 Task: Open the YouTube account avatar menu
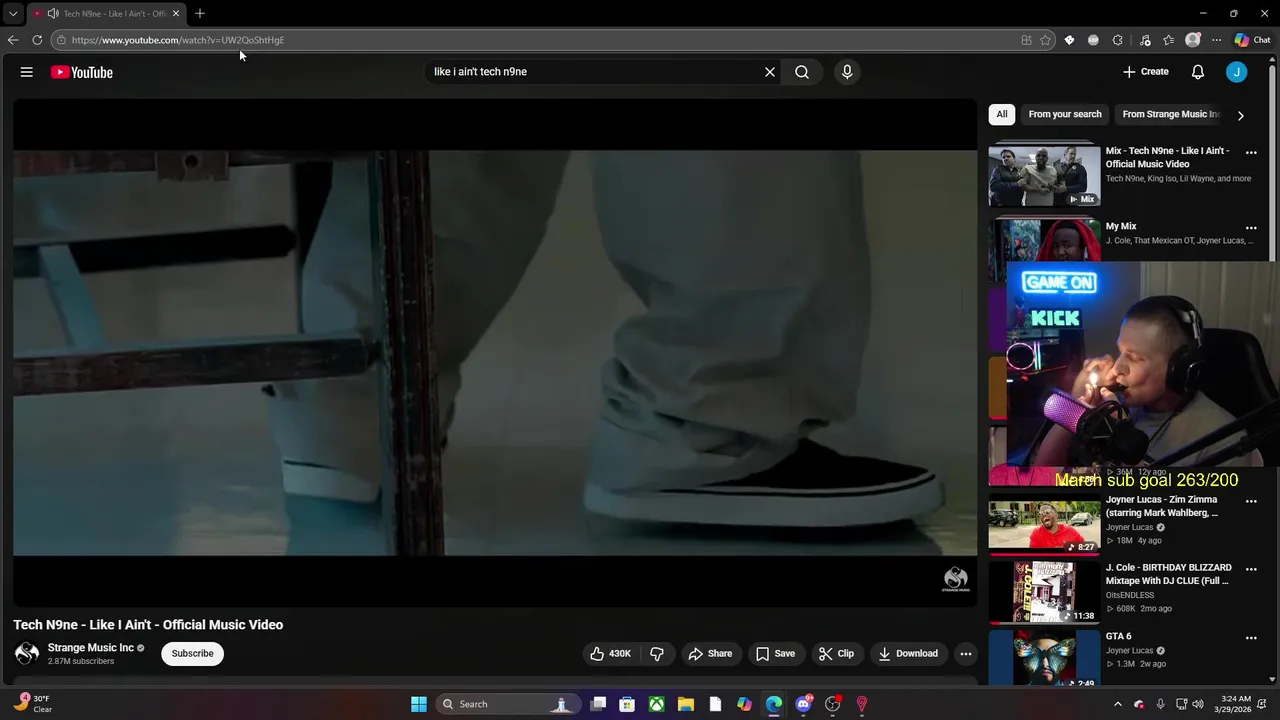tap(1237, 72)
